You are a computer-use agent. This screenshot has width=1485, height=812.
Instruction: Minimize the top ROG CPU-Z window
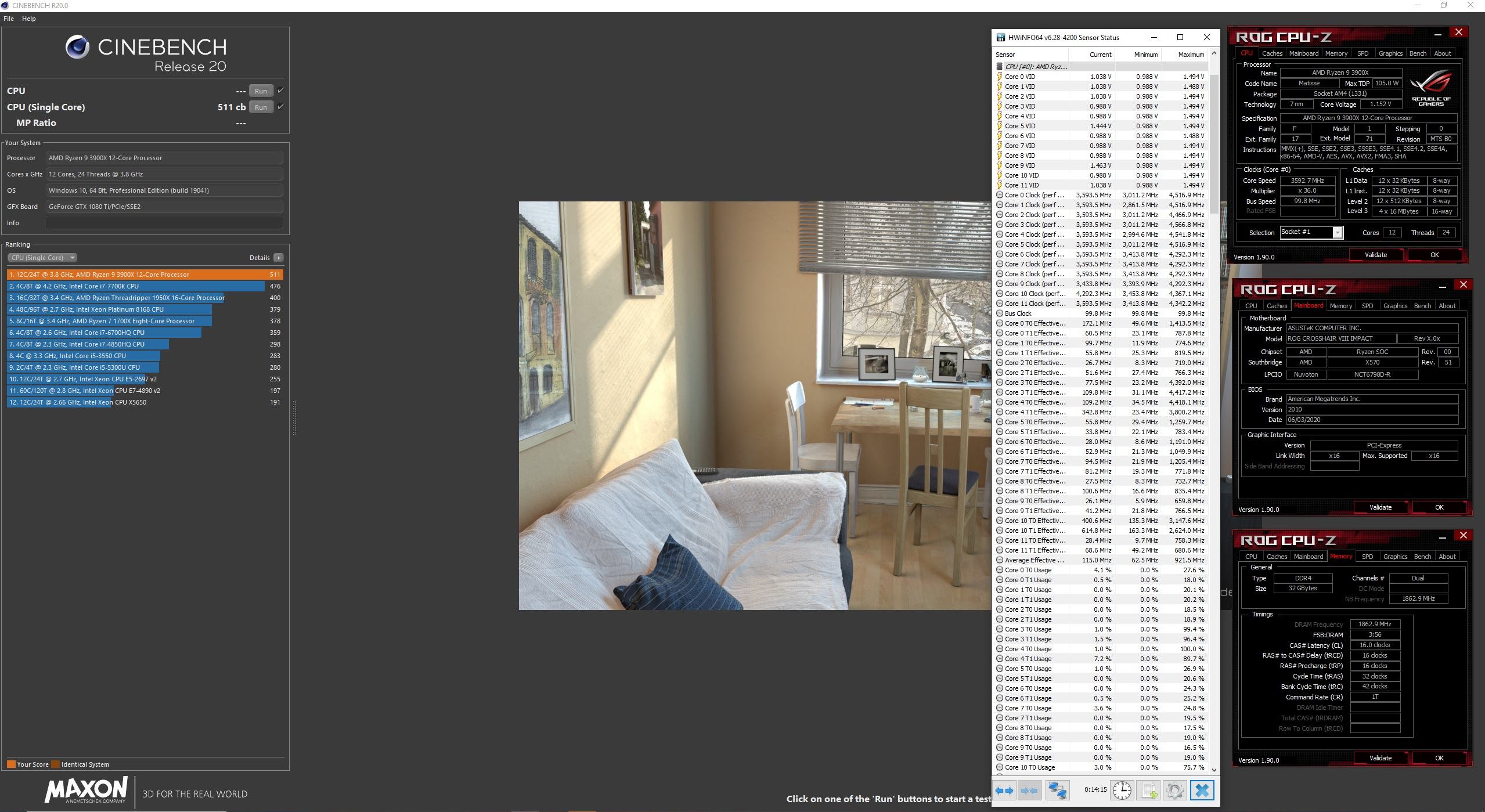click(1437, 35)
